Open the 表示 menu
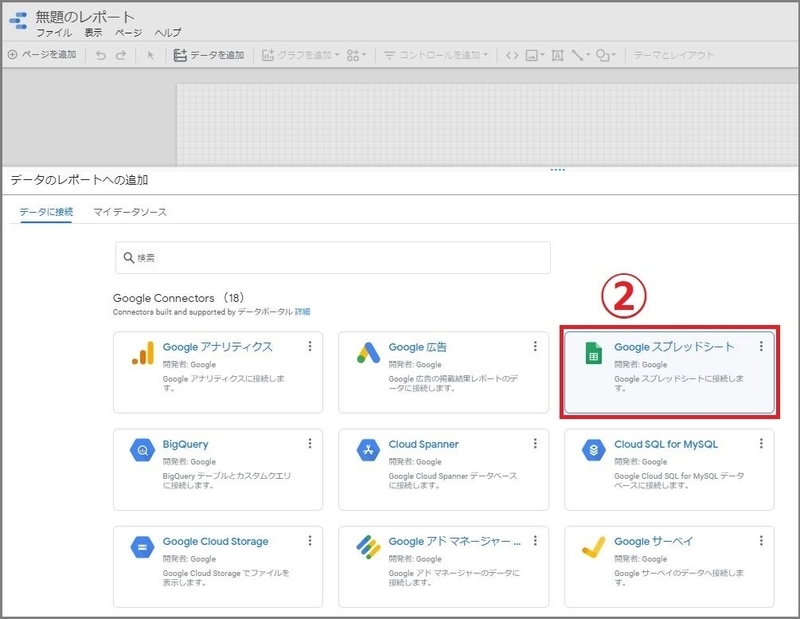Viewport: 800px width, 619px height. [93, 33]
